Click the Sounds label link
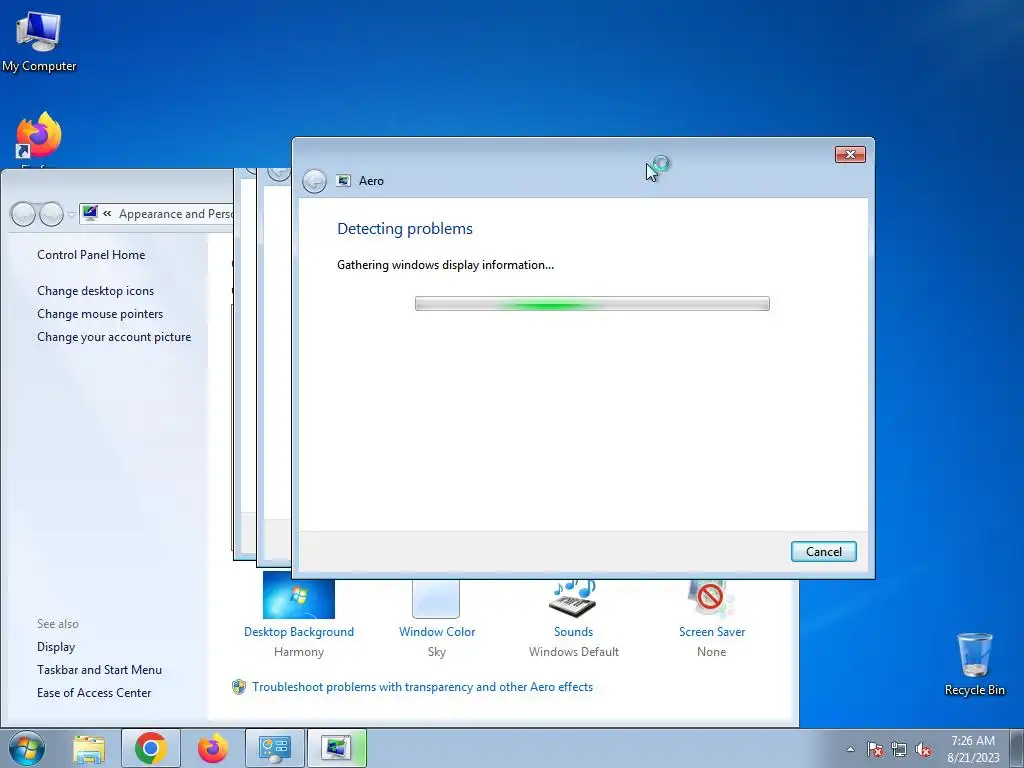The height and width of the screenshot is (768, 1024). pyautogui.click(x=573, y=632)
